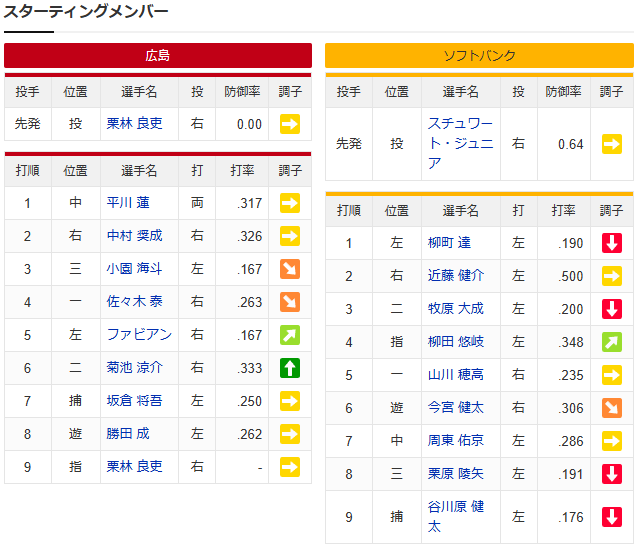Click 小園 海斗 player link
Viewport: 640px width, 547px height.
click(x=134, y=269)
